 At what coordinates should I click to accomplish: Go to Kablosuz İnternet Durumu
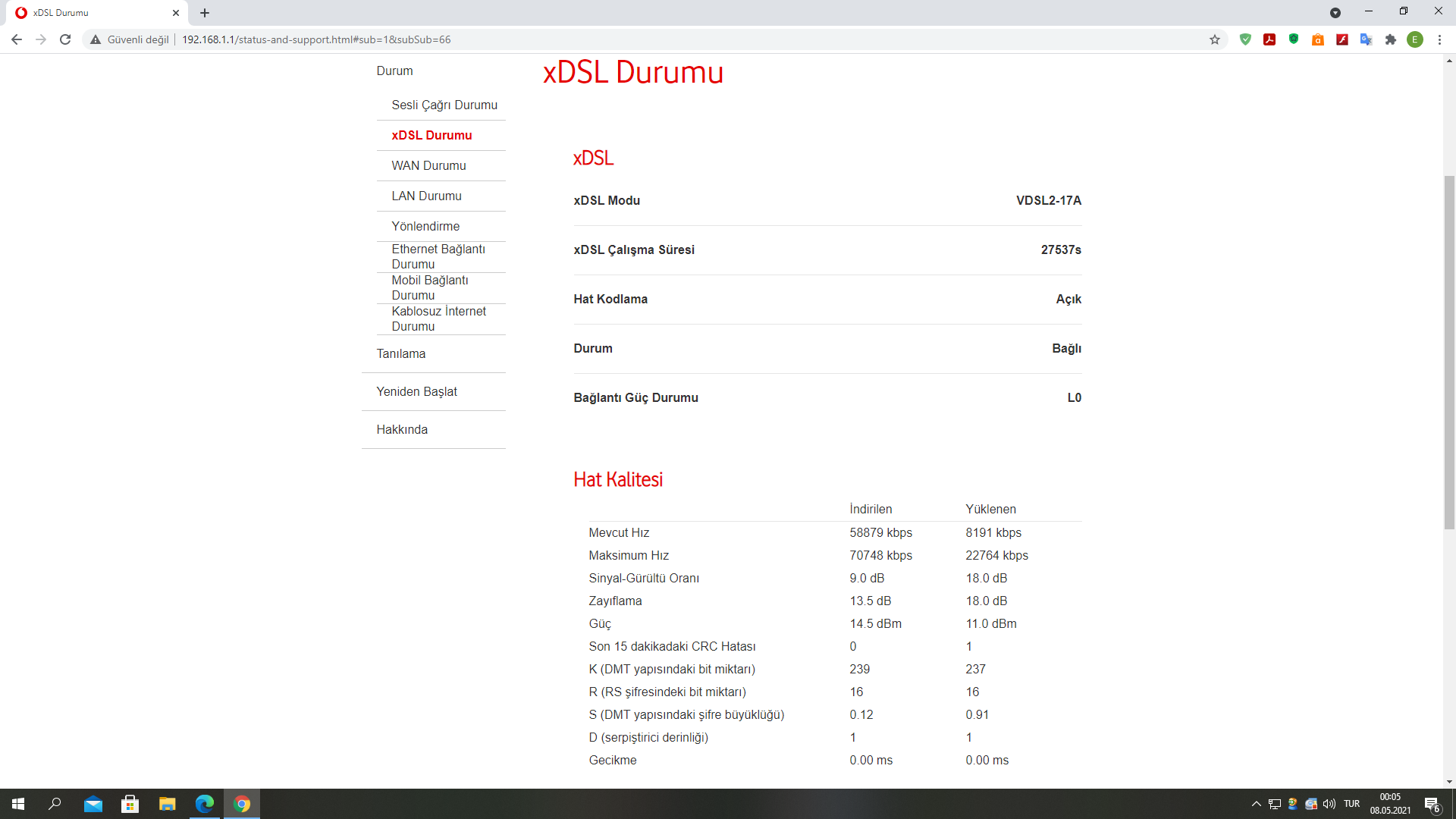438,318
